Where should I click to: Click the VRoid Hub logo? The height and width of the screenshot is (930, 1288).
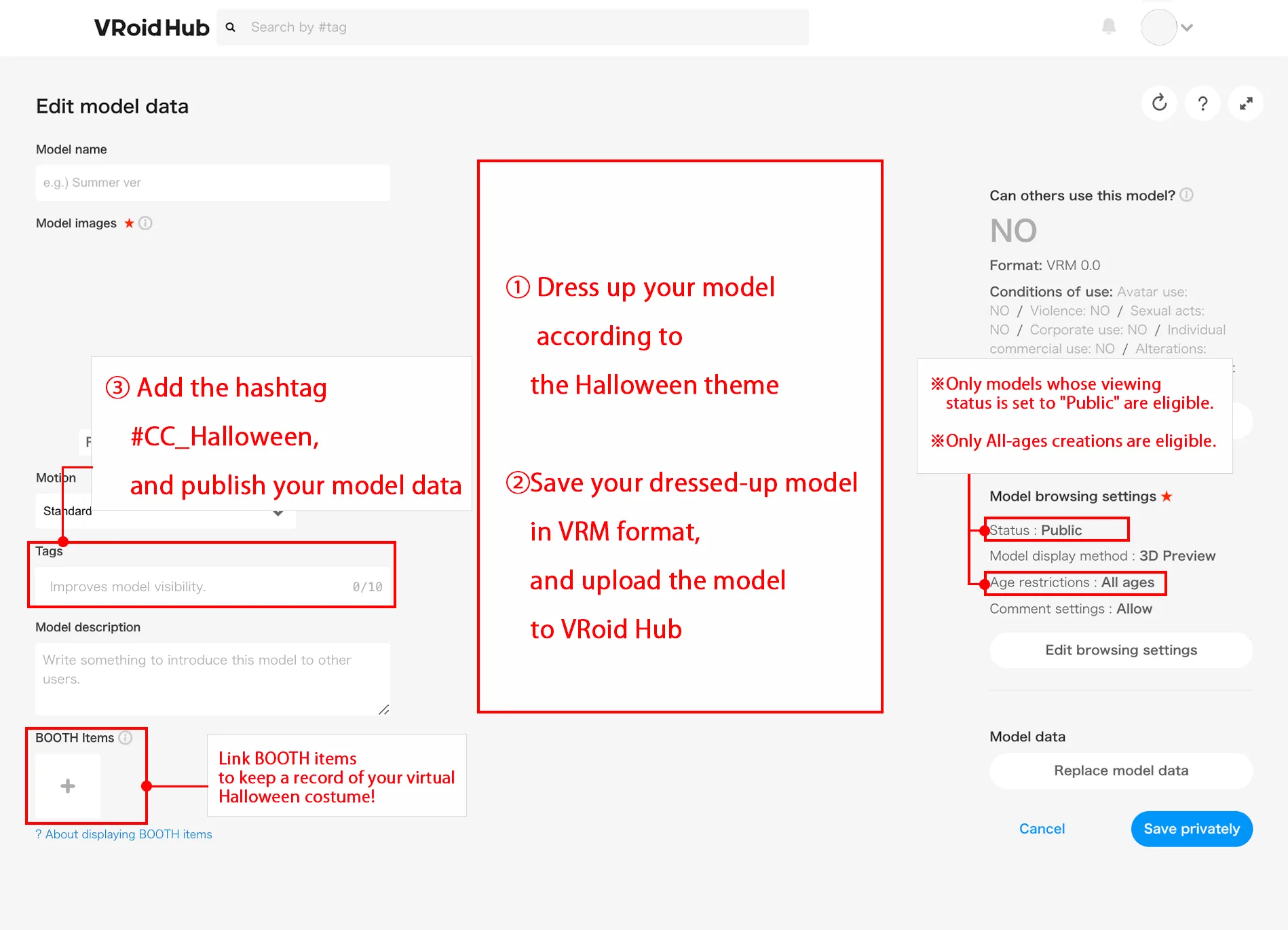click(x=151, y=28)
